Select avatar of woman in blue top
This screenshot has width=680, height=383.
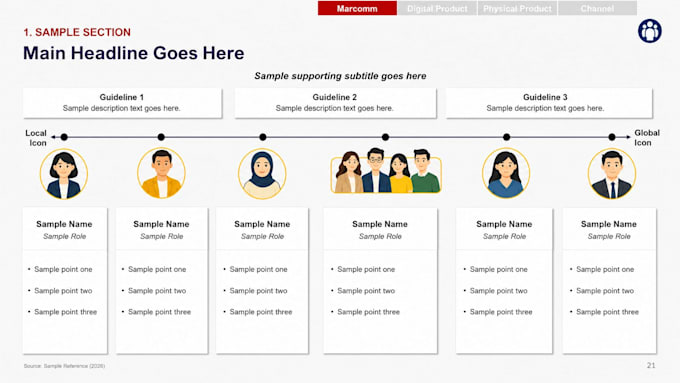pos(506,173)
